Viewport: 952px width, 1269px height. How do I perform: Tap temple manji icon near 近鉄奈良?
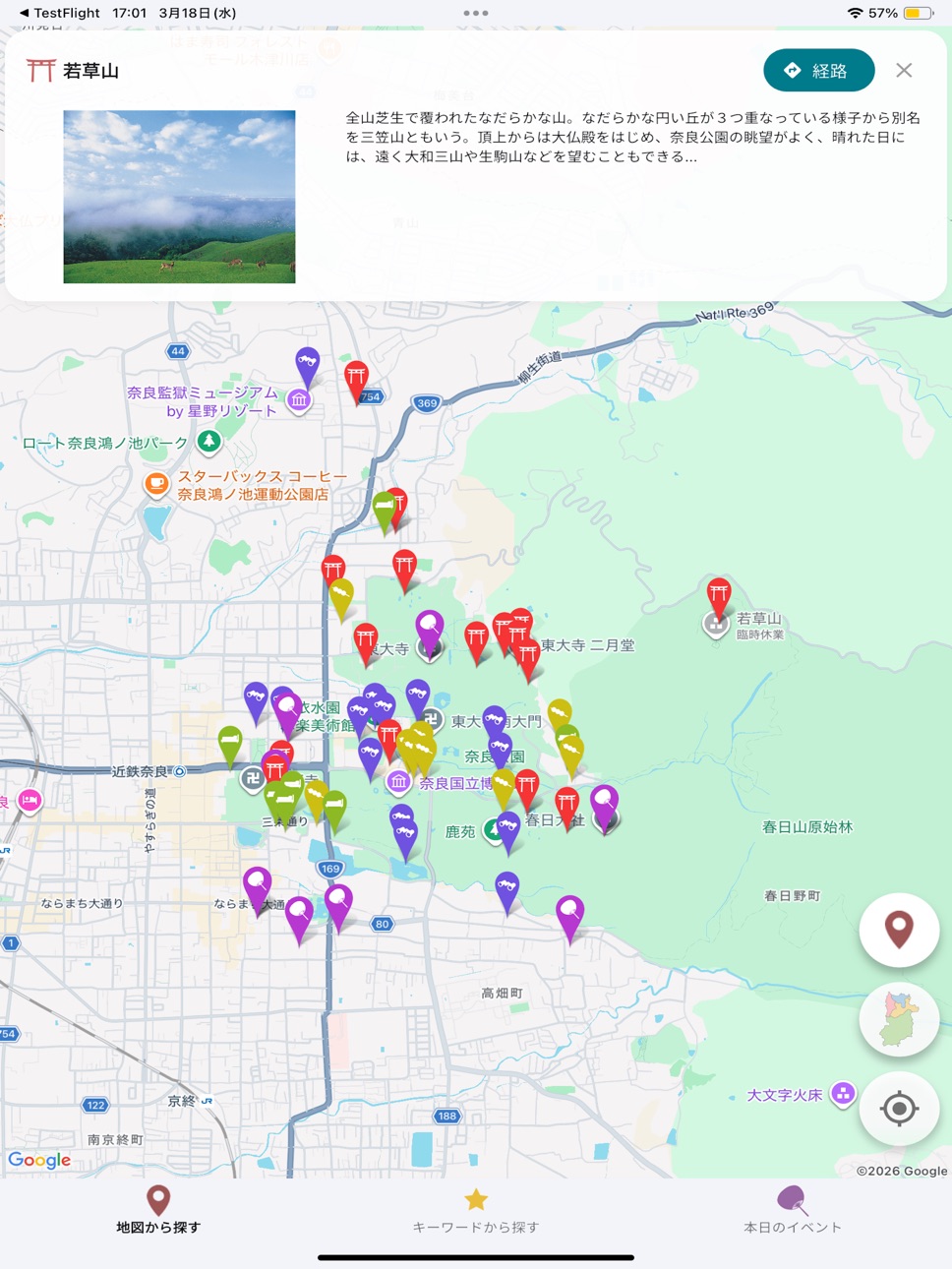[x=252, y=779]
